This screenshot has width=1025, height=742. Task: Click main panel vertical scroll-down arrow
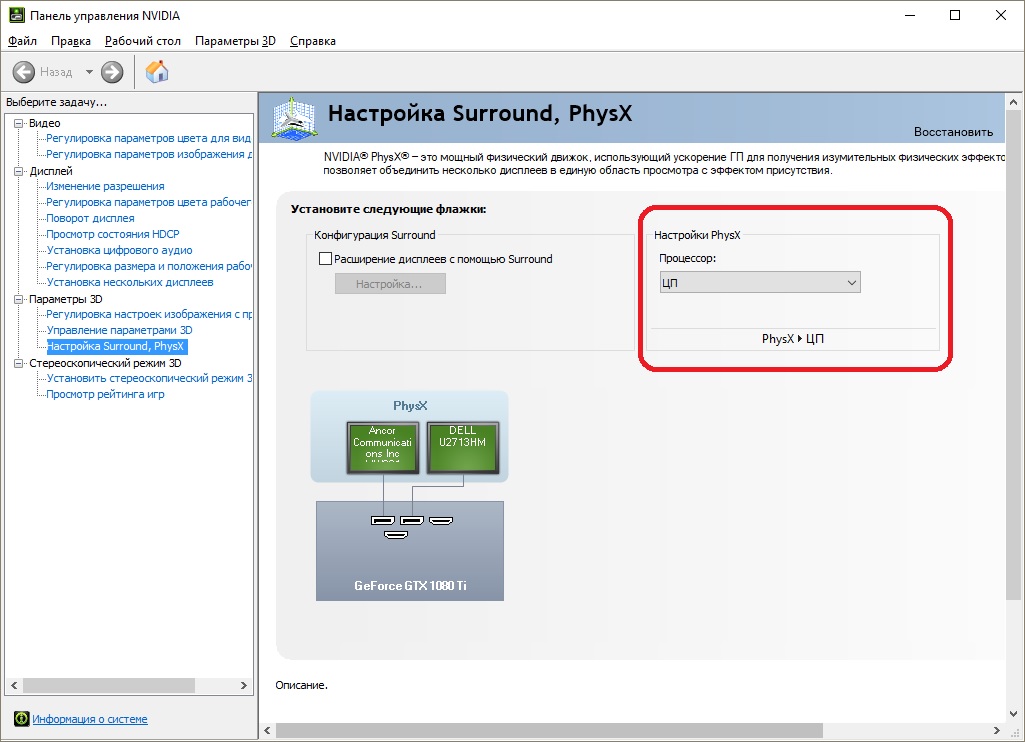tap(1013, 713)
